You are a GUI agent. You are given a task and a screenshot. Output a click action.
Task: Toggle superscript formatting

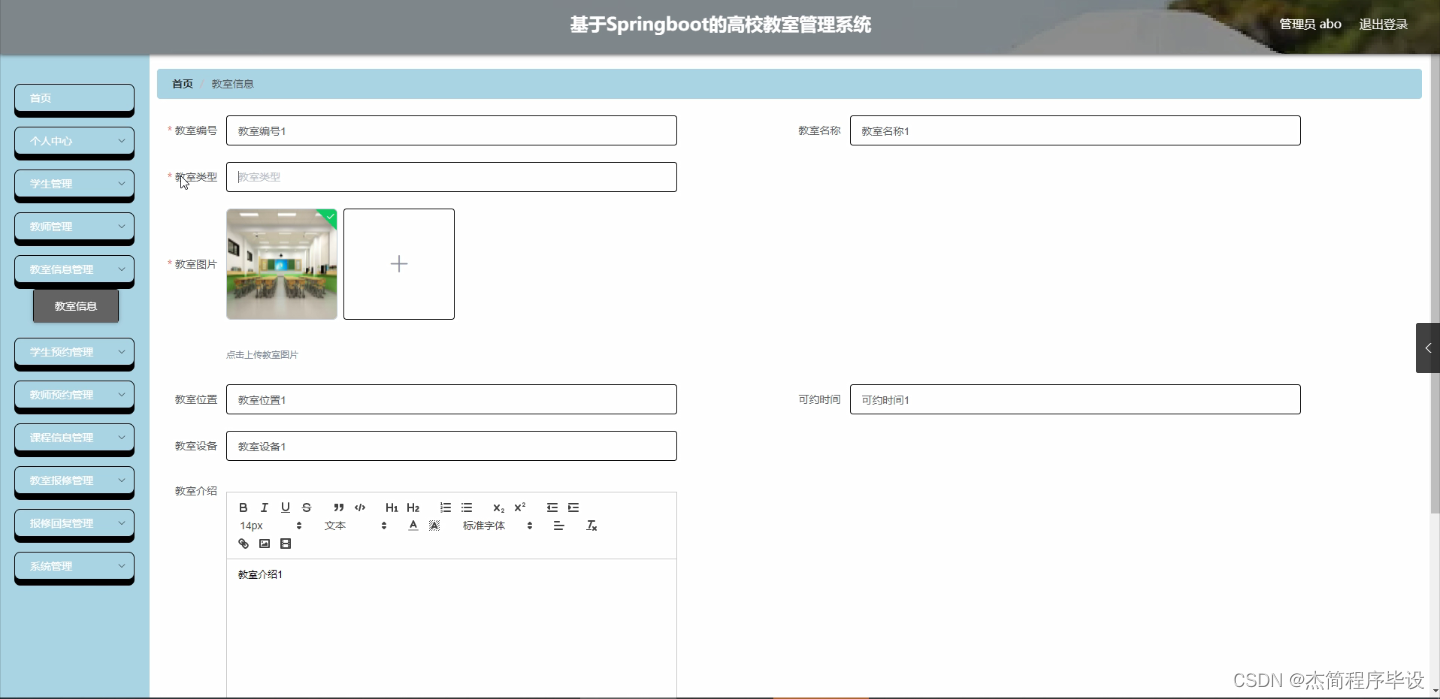point(520,508)
